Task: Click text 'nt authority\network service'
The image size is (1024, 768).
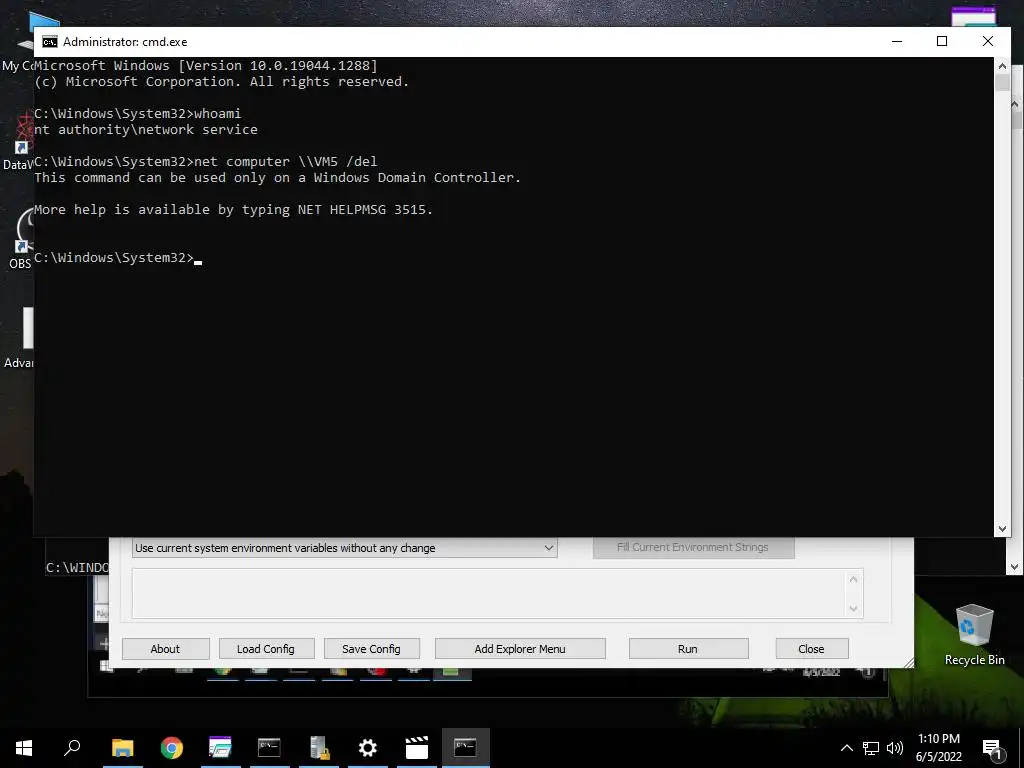Action: click(146, 130)
